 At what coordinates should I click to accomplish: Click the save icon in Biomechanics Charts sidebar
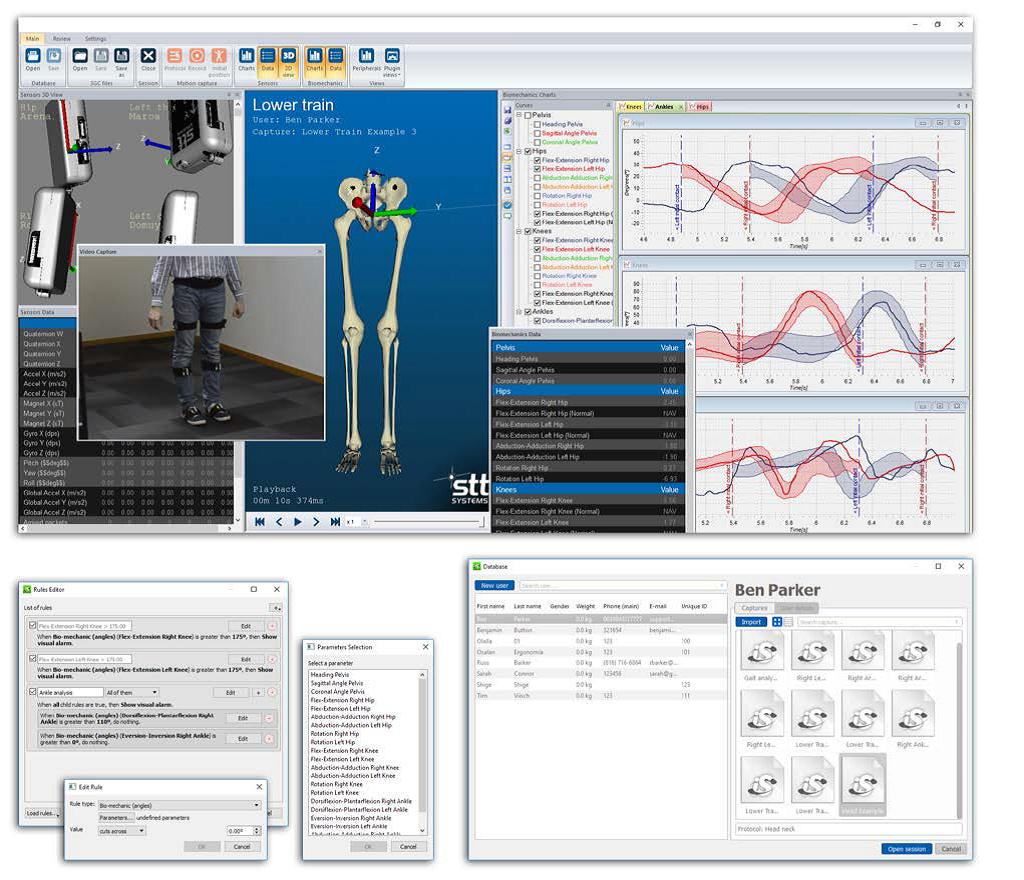point(507,110)
